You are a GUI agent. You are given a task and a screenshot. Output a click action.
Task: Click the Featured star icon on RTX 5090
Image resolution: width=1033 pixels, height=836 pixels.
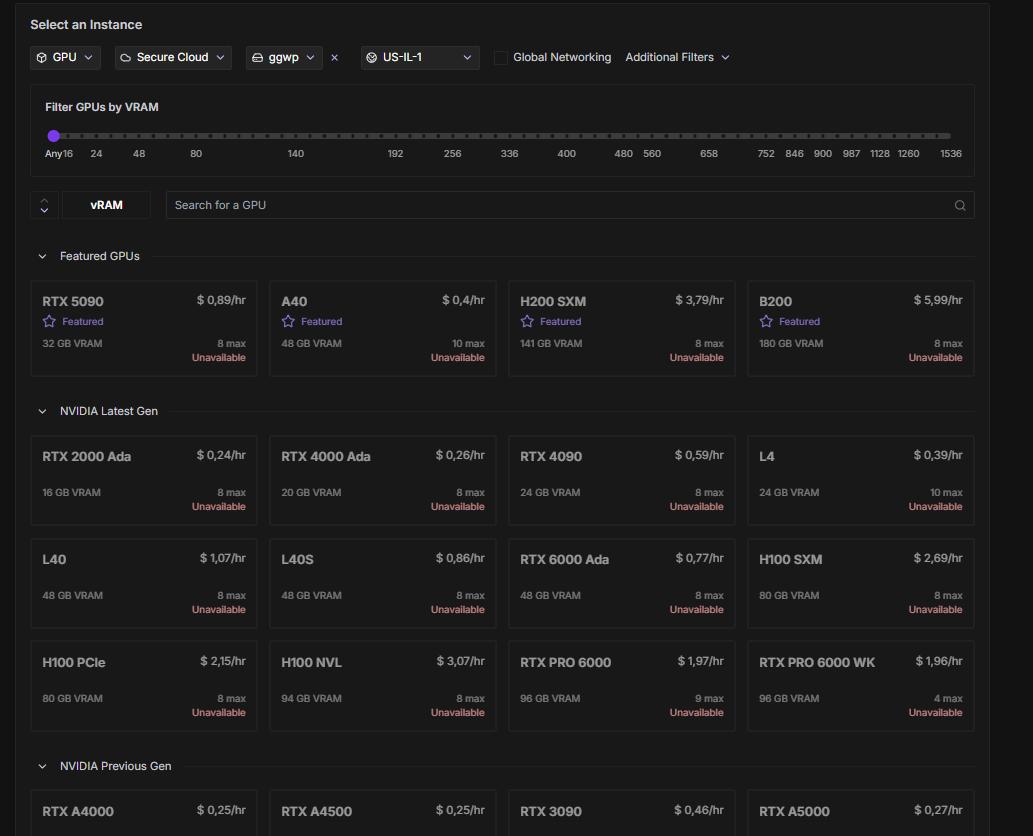pos(49,321)
